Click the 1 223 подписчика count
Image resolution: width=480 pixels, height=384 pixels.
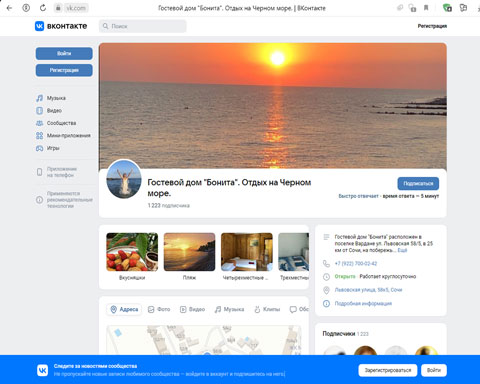click(169, 205)
